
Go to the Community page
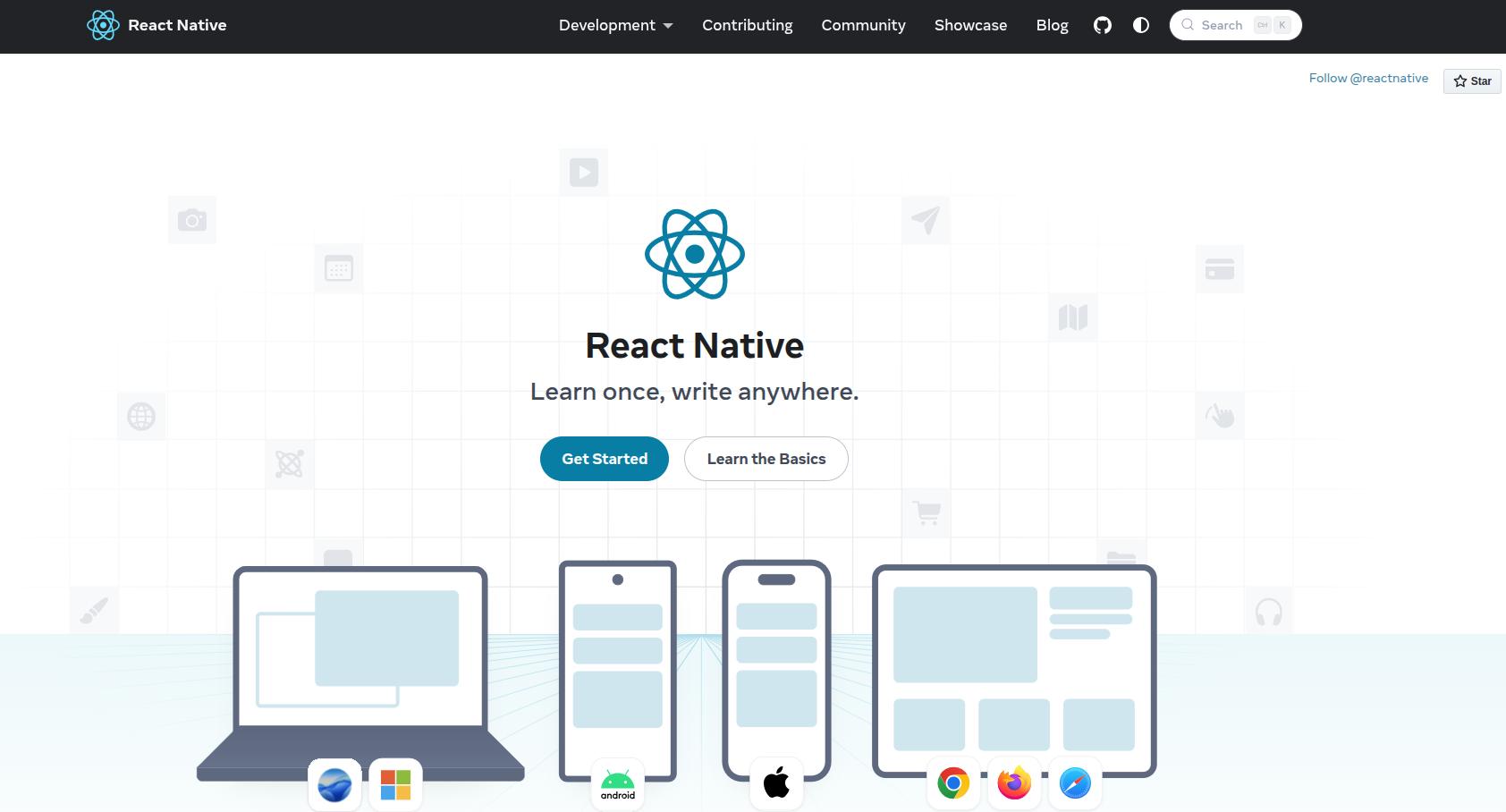(864, 25)
